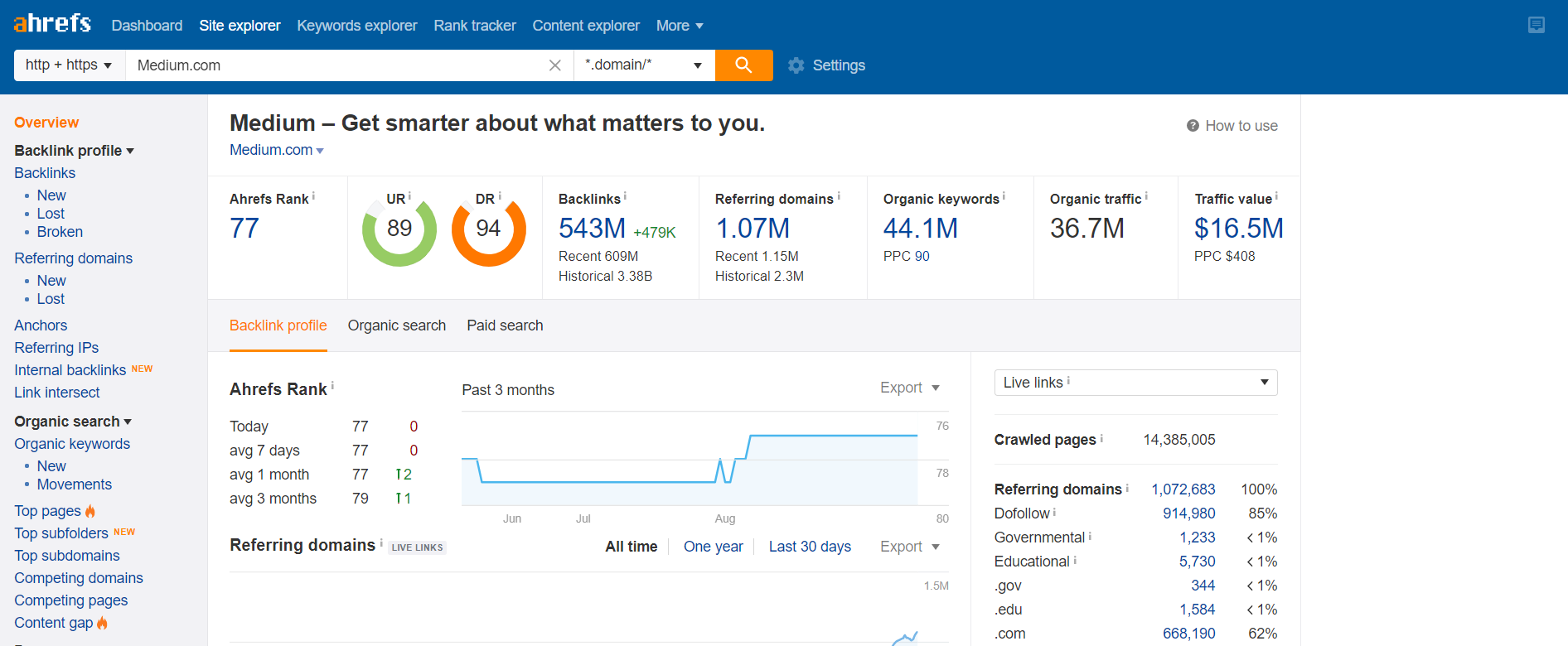Image resolution: width=1568 pixels, height=646 pixels.
Task: Open Content gap in the sidebar
Action: pyautogui.click(x=54, y=623)
